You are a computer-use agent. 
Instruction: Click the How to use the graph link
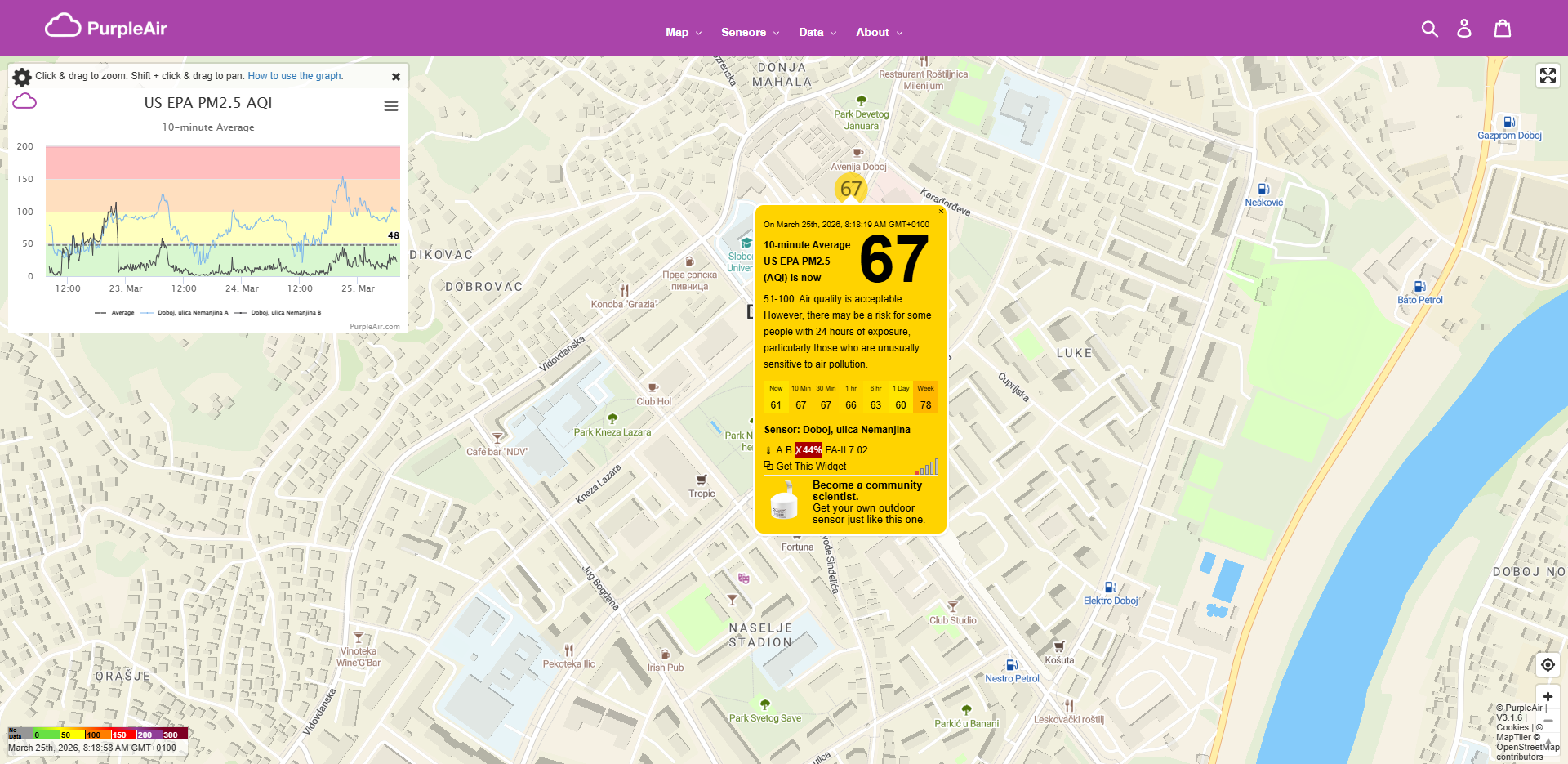(x=295, y=75)
